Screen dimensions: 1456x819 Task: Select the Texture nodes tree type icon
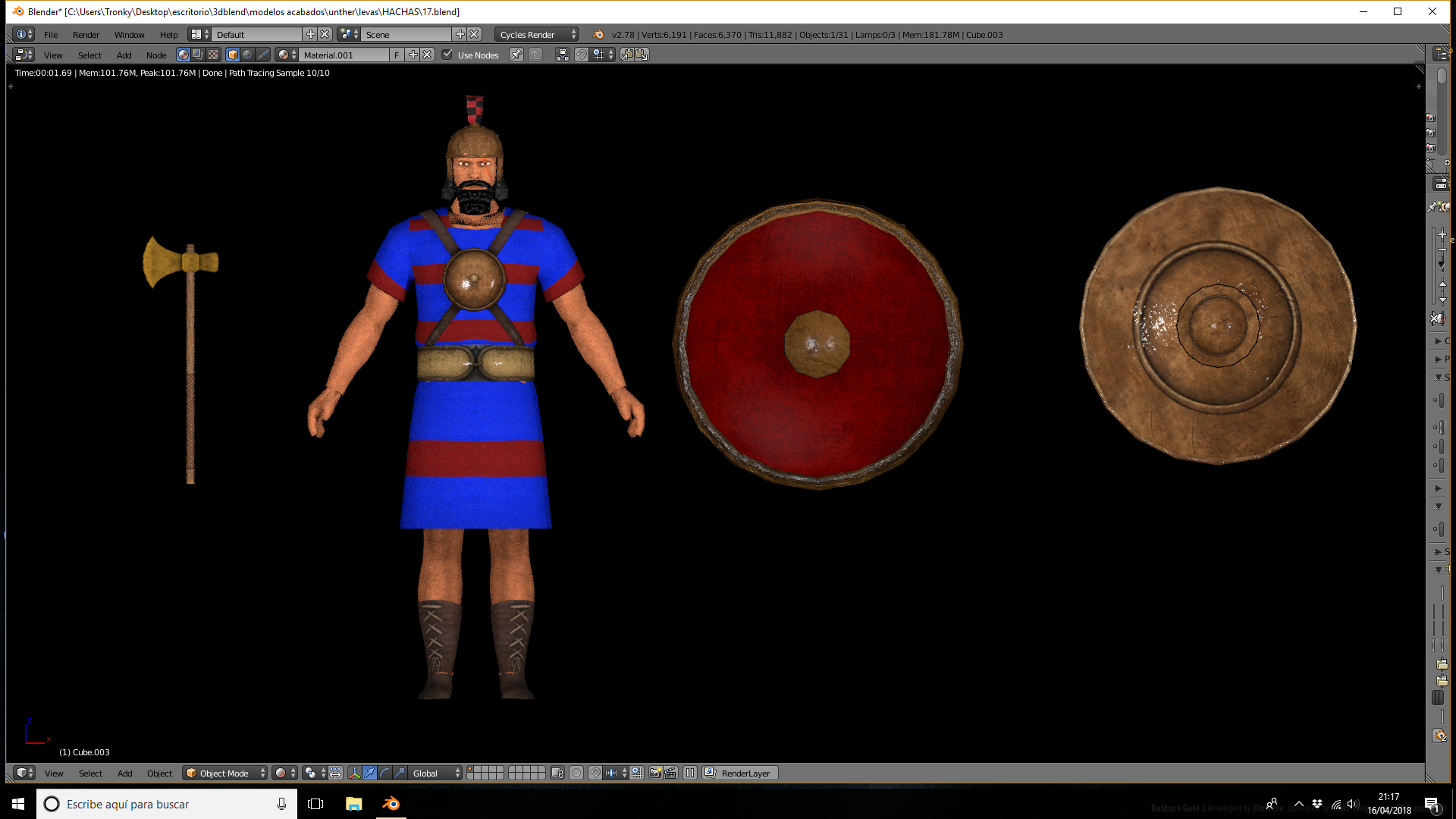coord(213,55)
